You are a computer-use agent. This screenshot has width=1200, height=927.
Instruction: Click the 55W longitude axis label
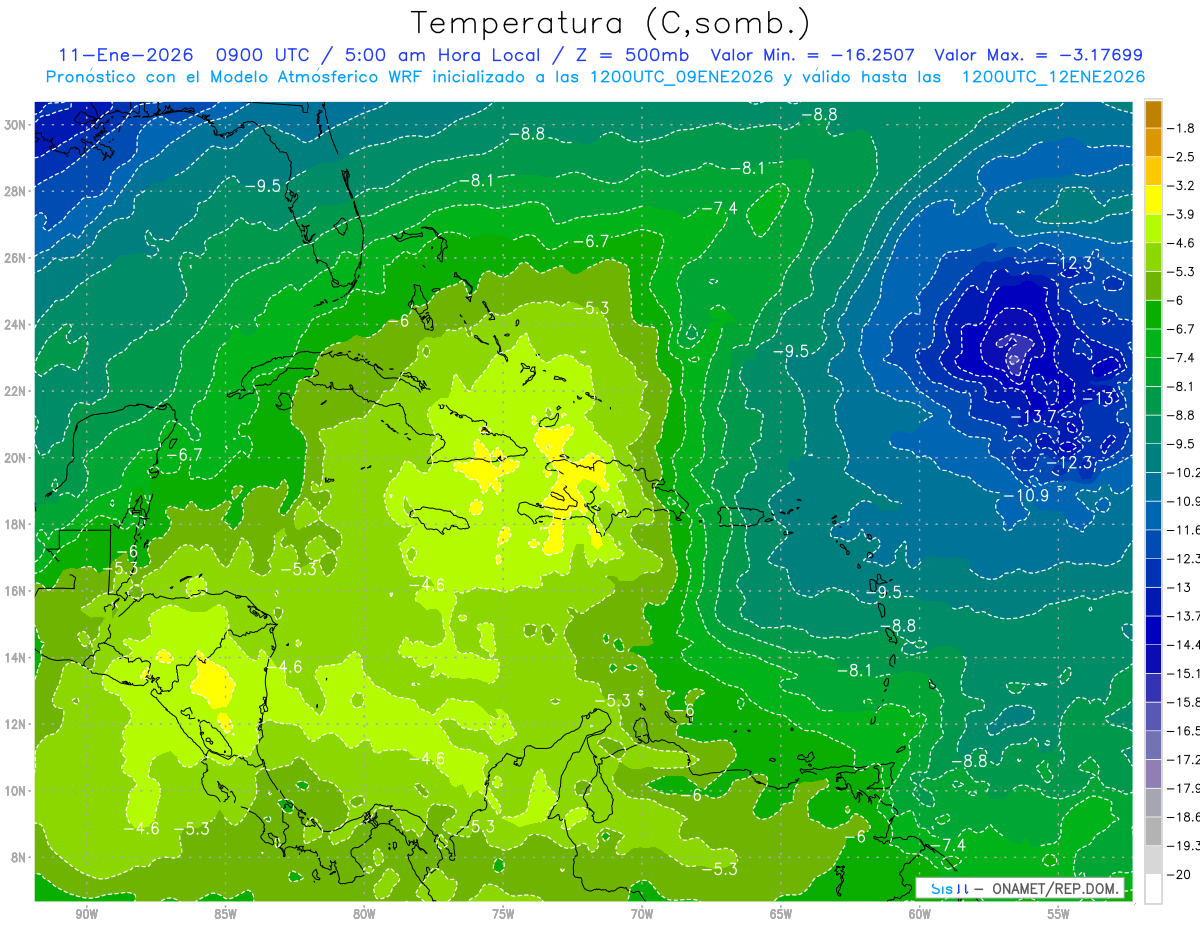(1058, 914)
